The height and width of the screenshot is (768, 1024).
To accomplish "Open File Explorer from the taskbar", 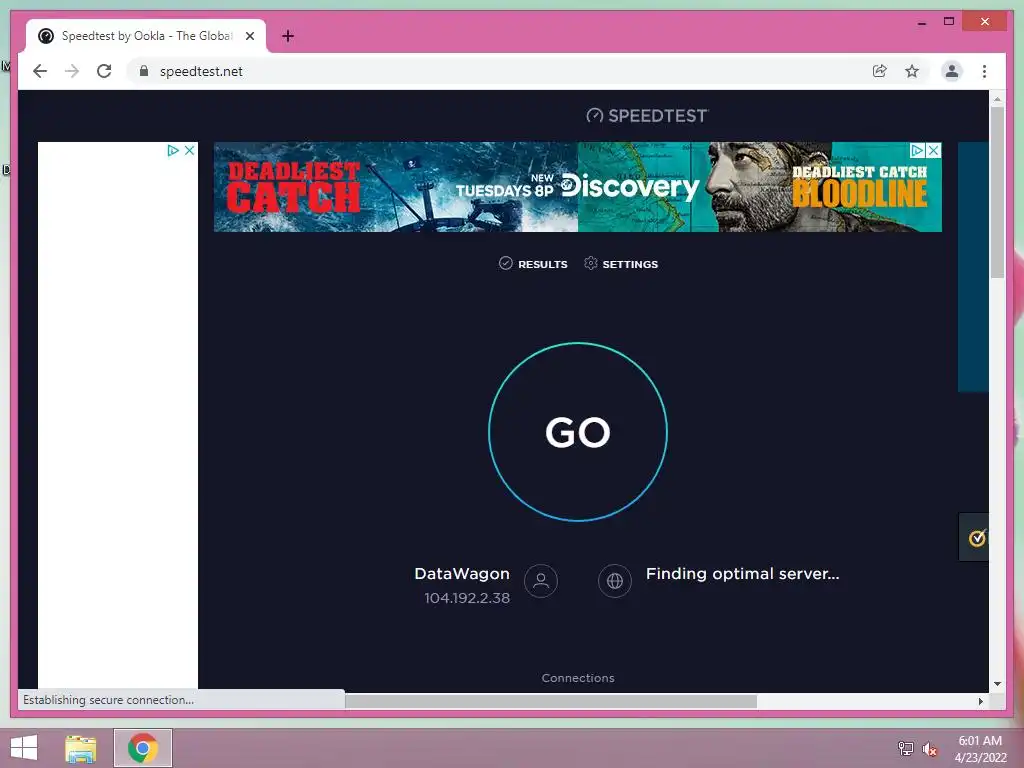I will (81, 748).
